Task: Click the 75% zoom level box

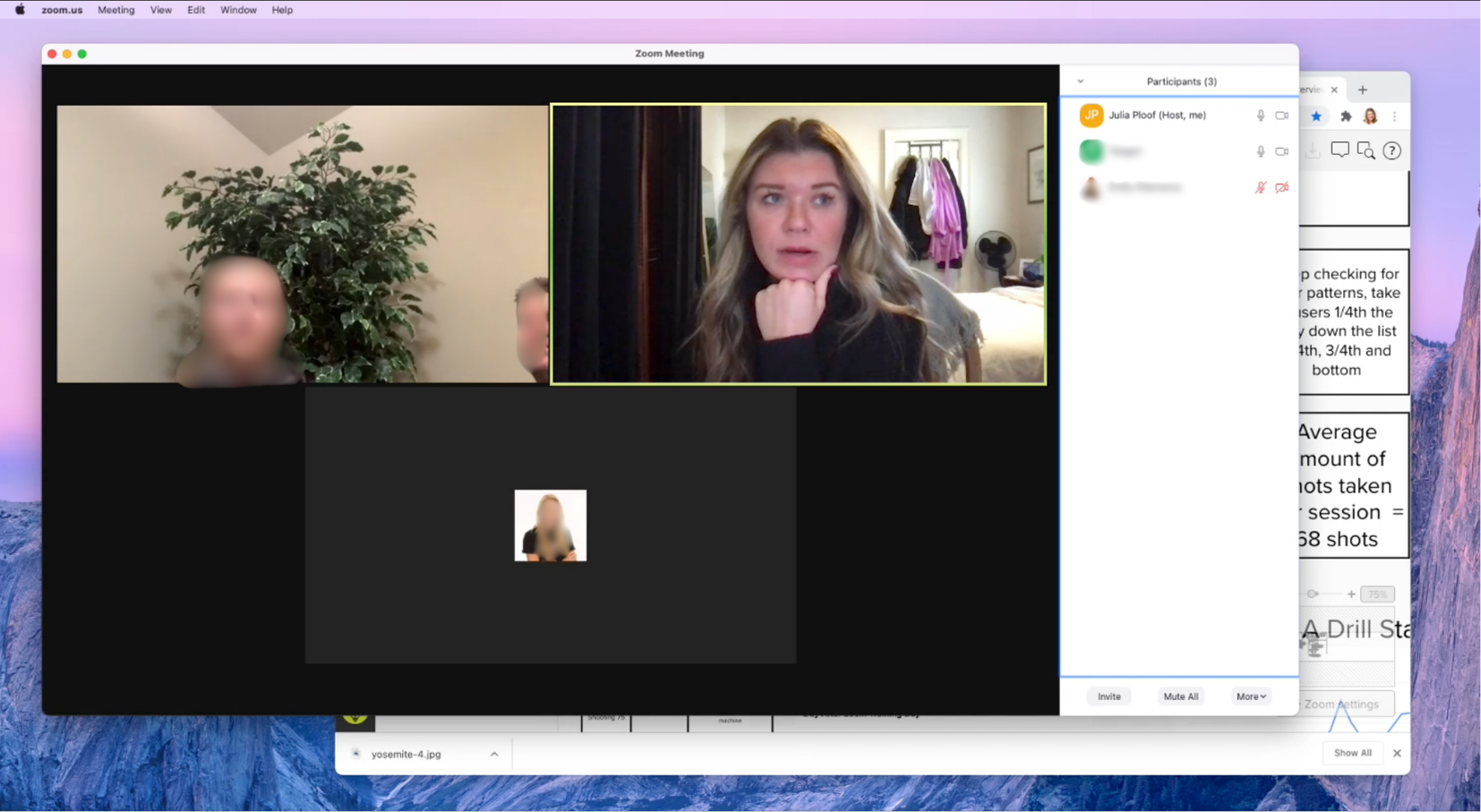Action: pyautogui.click(x=1377, y=594)
